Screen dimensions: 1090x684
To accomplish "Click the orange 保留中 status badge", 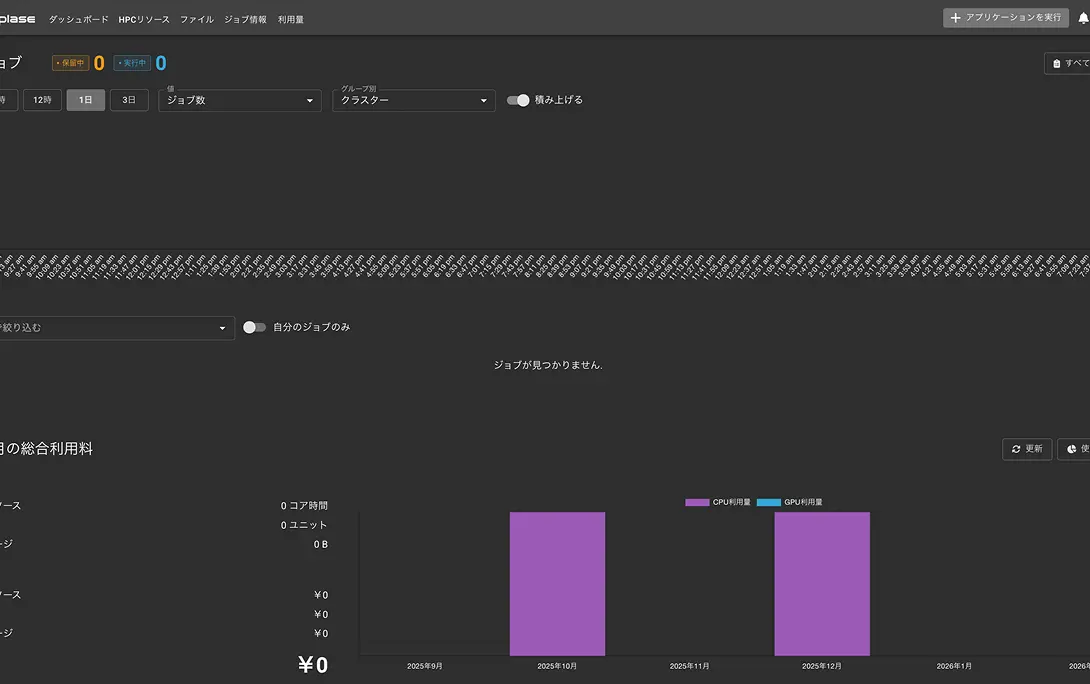I will (71, 63).
